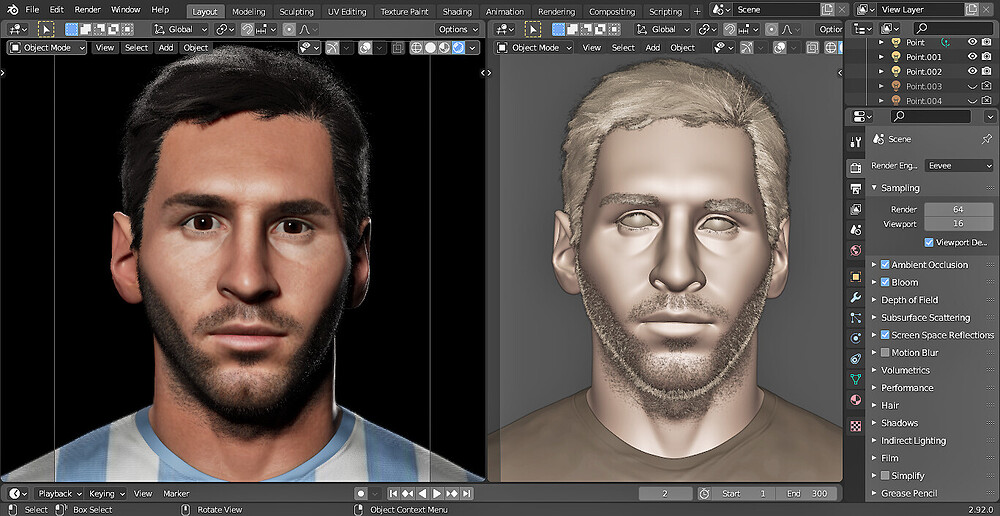
Task: Open the Render menu
Action: (87, 10)
